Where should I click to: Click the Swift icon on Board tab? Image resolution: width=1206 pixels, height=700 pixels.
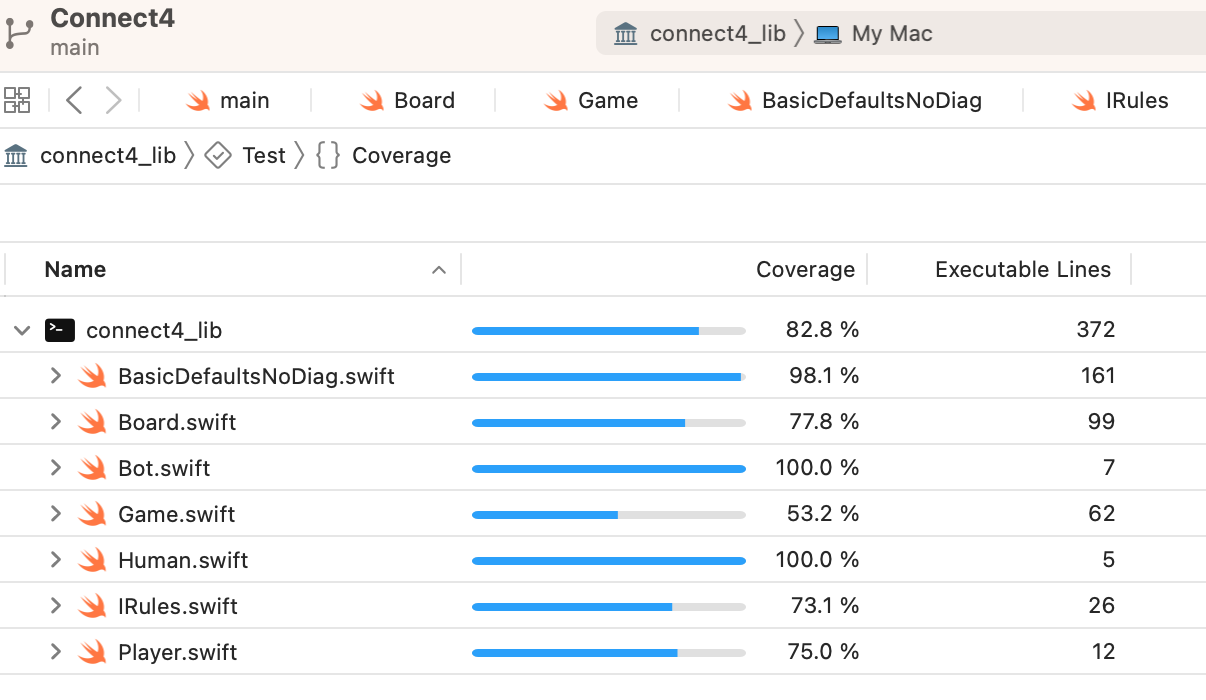372,100
